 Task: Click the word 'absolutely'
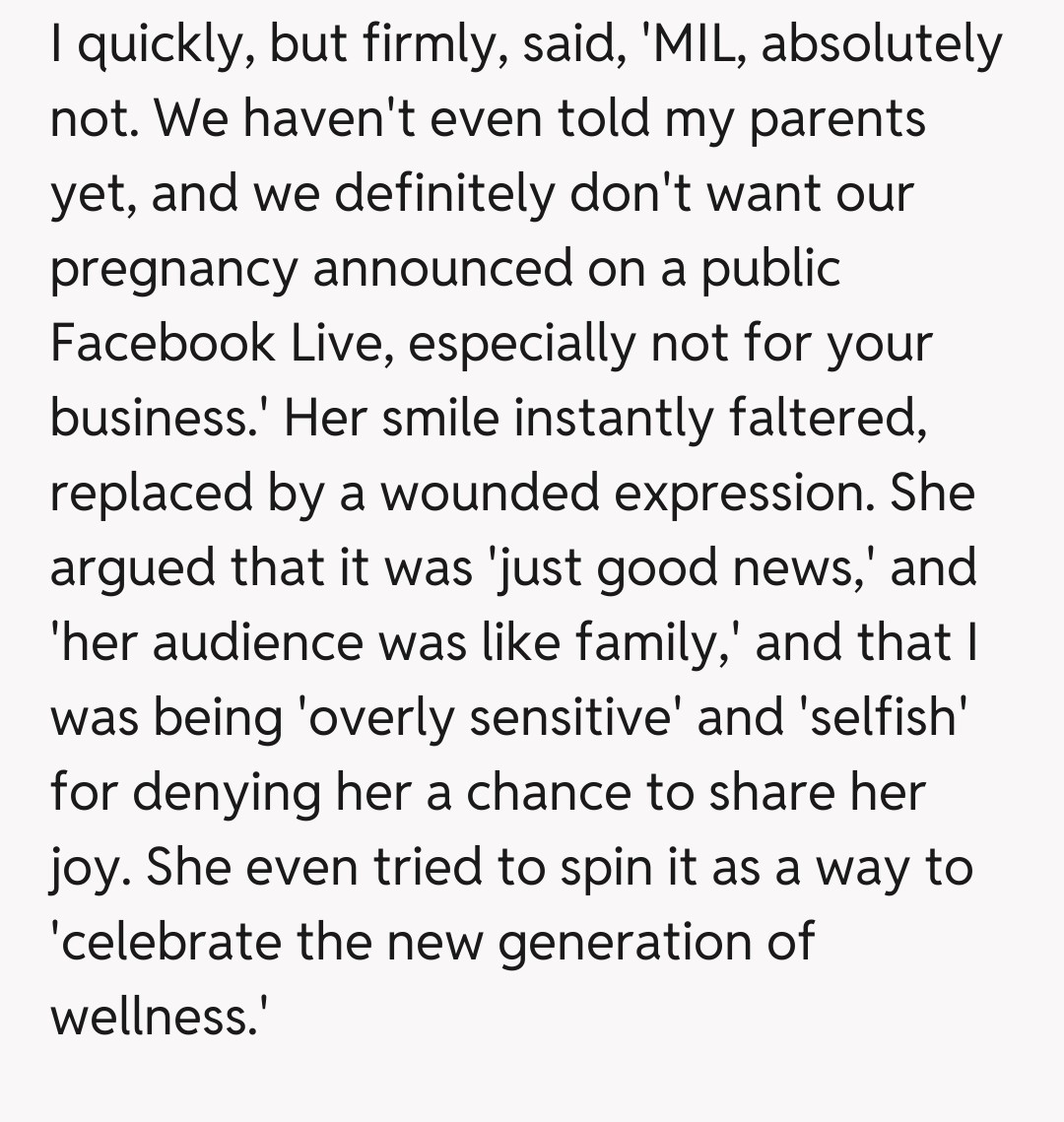click(x=882, y=44)
